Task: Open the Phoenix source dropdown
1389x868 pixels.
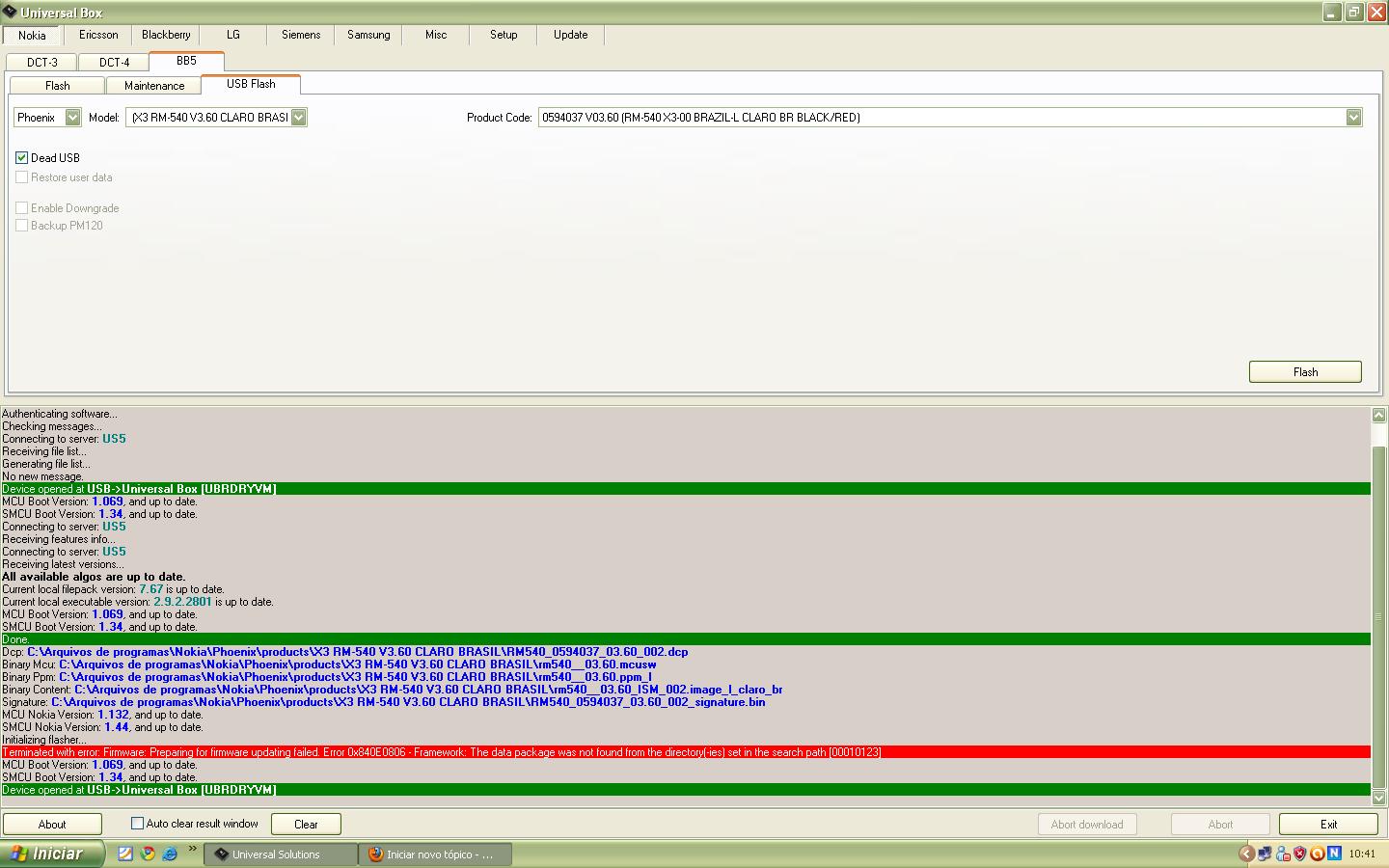Action: [73, 118]
